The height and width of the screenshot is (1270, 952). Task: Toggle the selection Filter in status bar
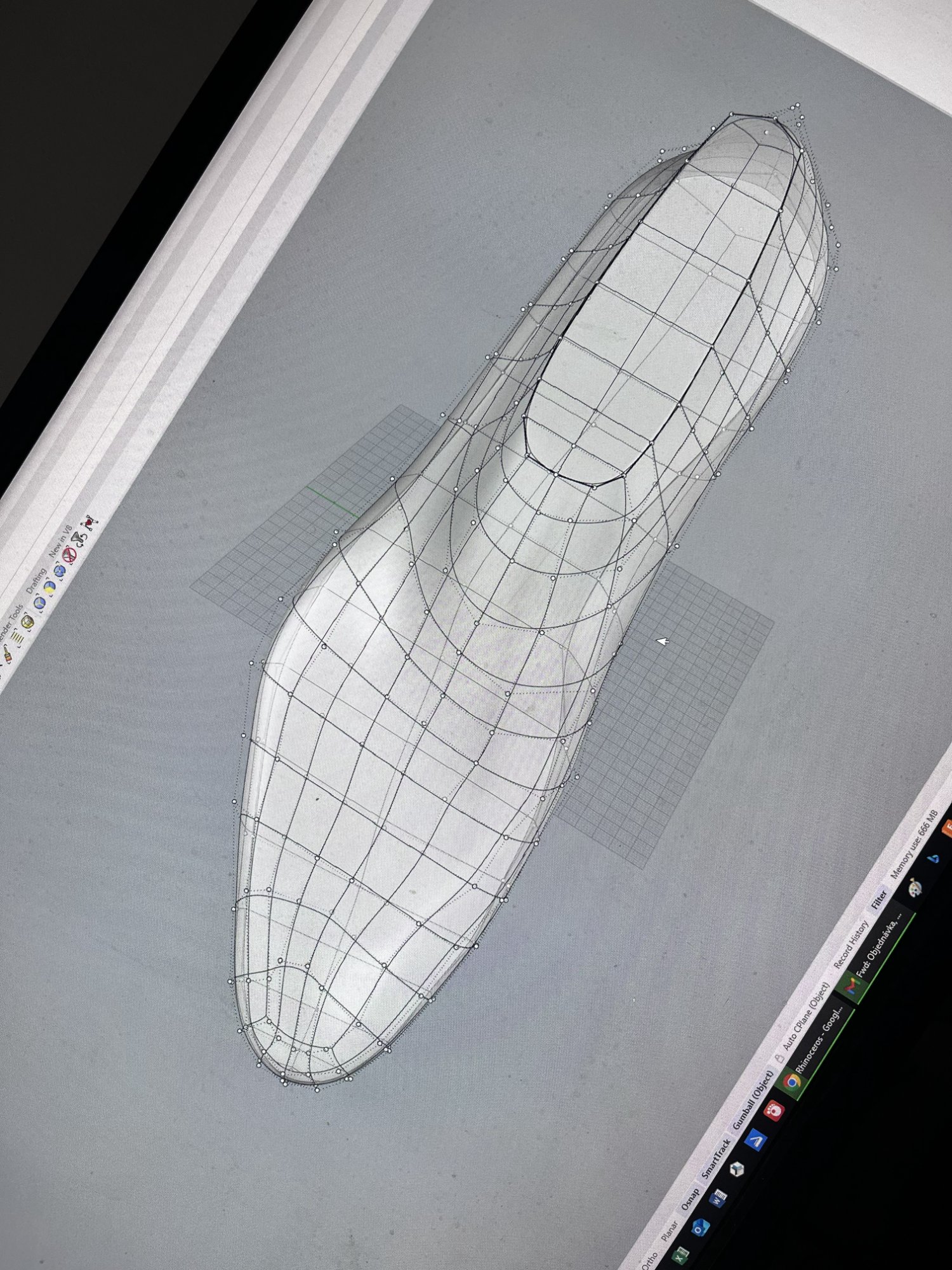click(879, 900)
